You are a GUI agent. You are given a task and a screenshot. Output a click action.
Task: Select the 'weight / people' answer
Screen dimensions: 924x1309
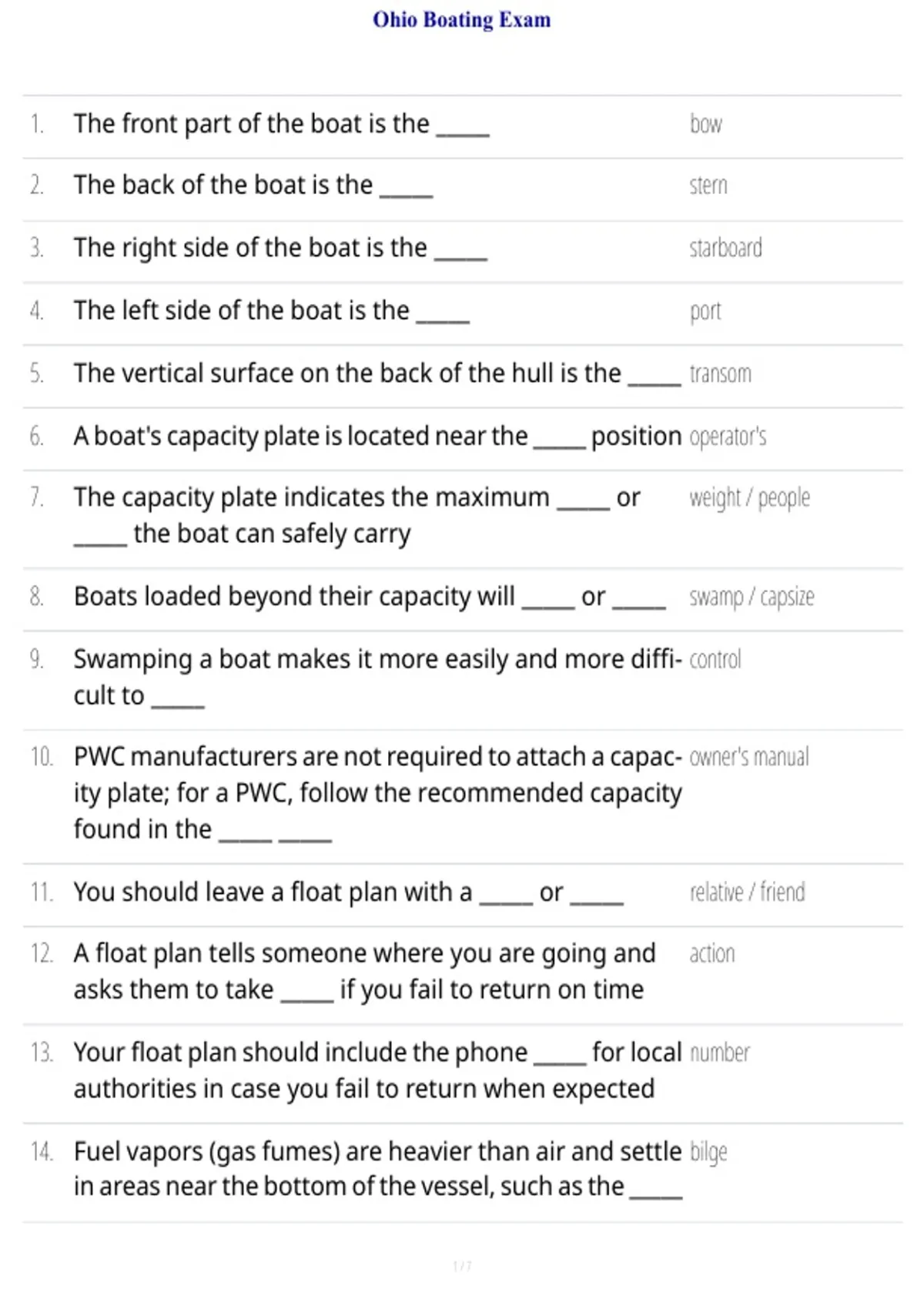pyautogui.click(x=749, y=499)
